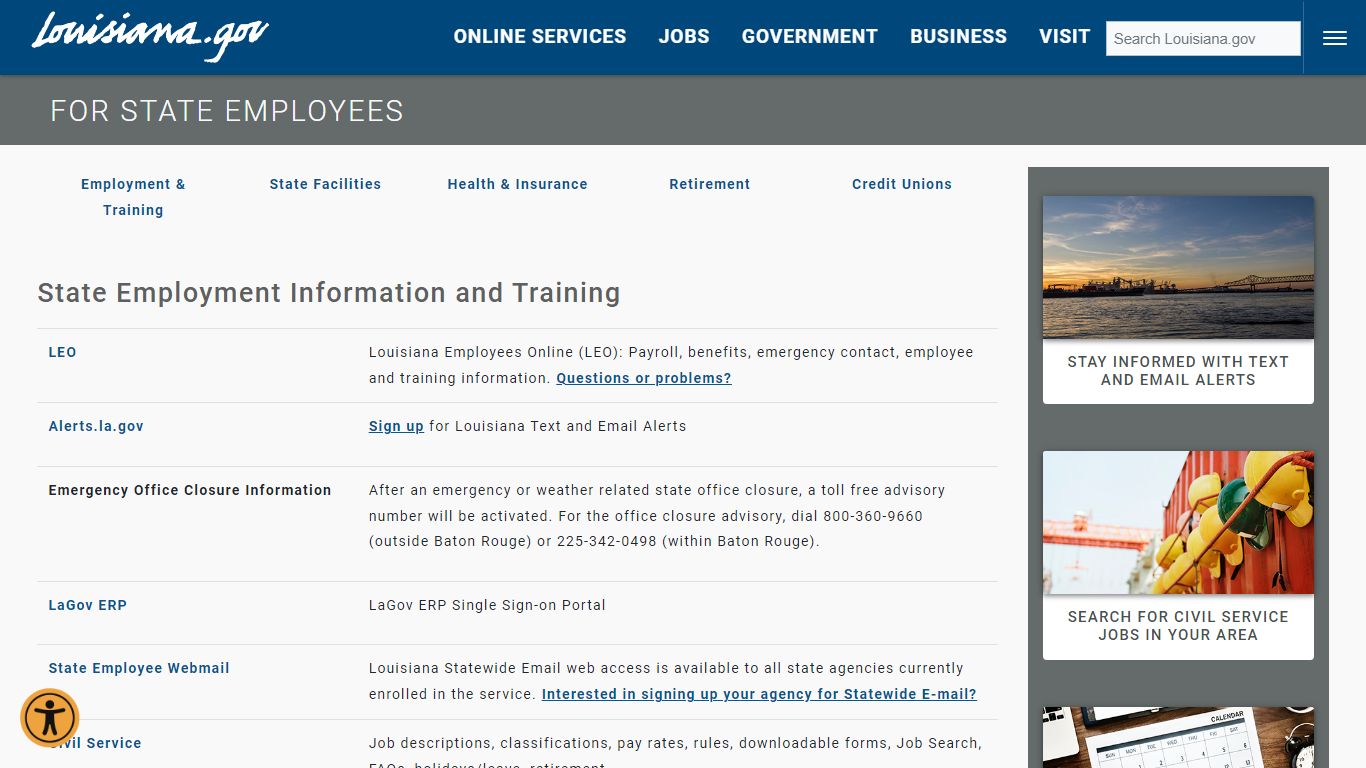Open the VISIT menu
The height and width of the screenshot is (768, 1366).
click(1064, 36)
